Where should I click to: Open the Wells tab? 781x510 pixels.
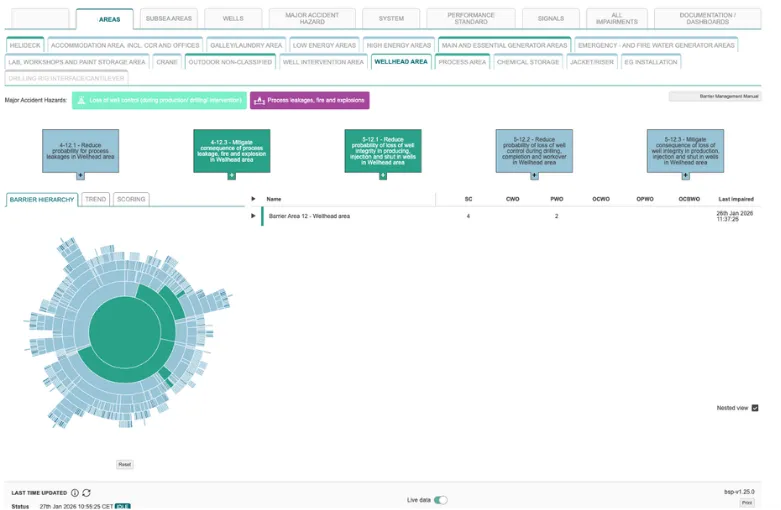pyautogui.click(x=233, y=18)
